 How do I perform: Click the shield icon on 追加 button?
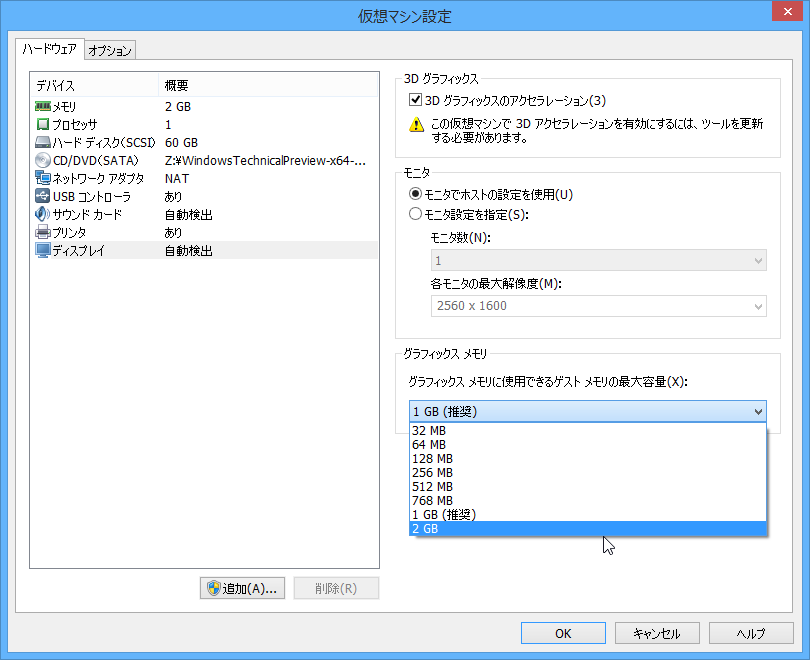coord(213,588)
